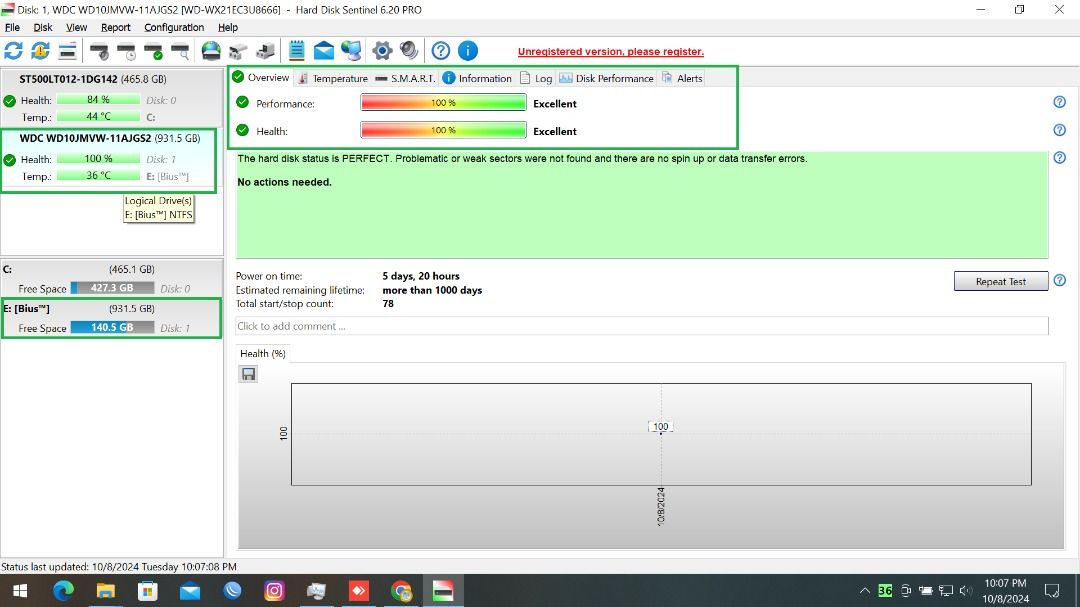Click the question mark help toolbar icon

point(441,50)
